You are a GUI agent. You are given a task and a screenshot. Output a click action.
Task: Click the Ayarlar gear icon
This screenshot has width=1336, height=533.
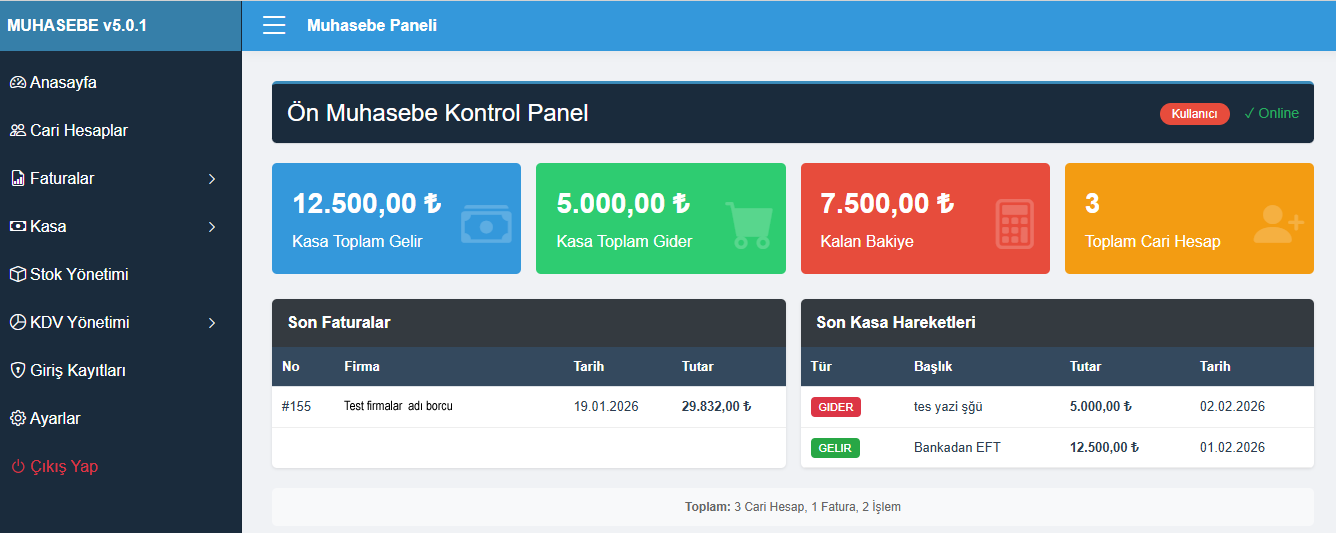(x=18, y=419)
